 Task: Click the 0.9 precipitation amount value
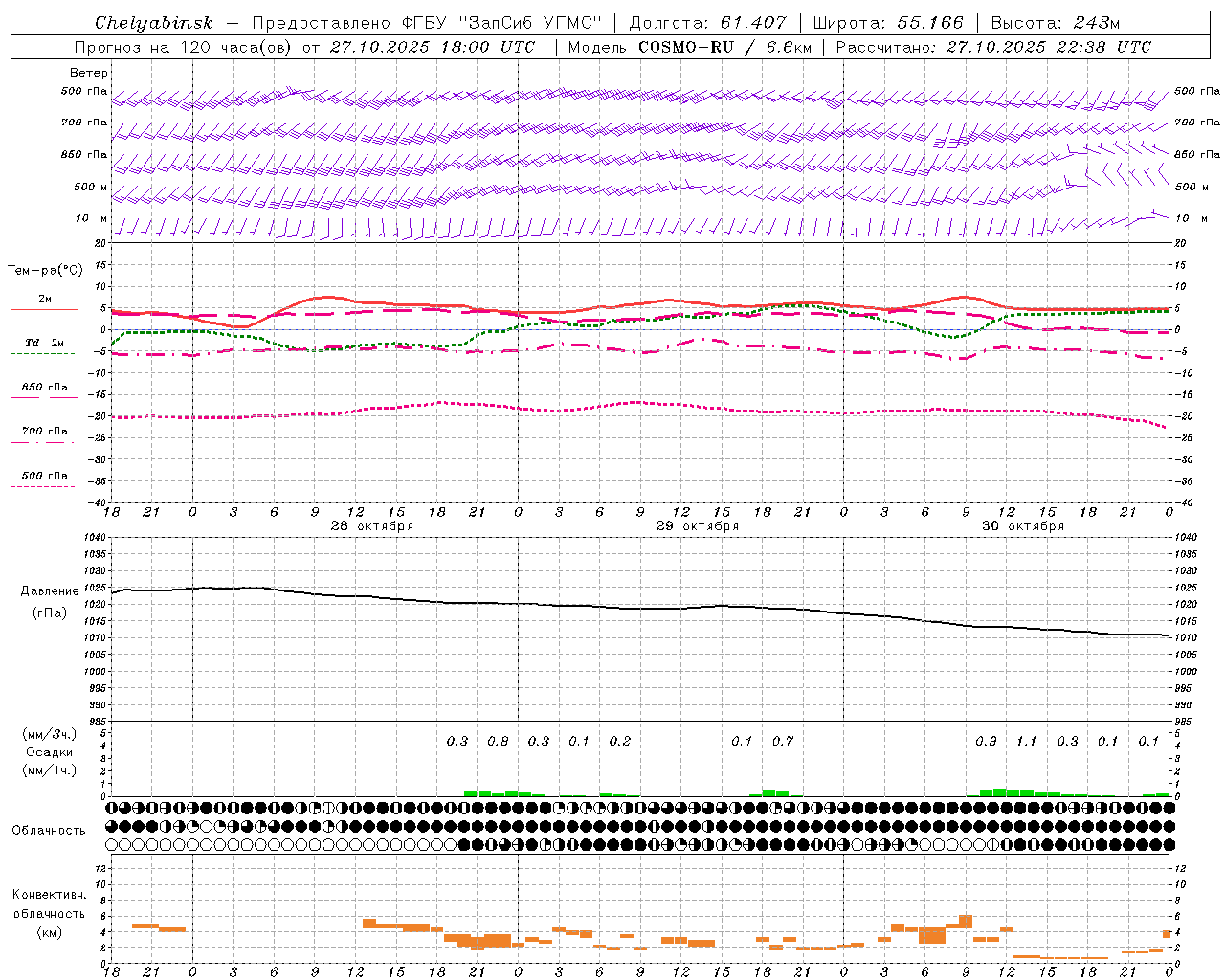point(986,742)
